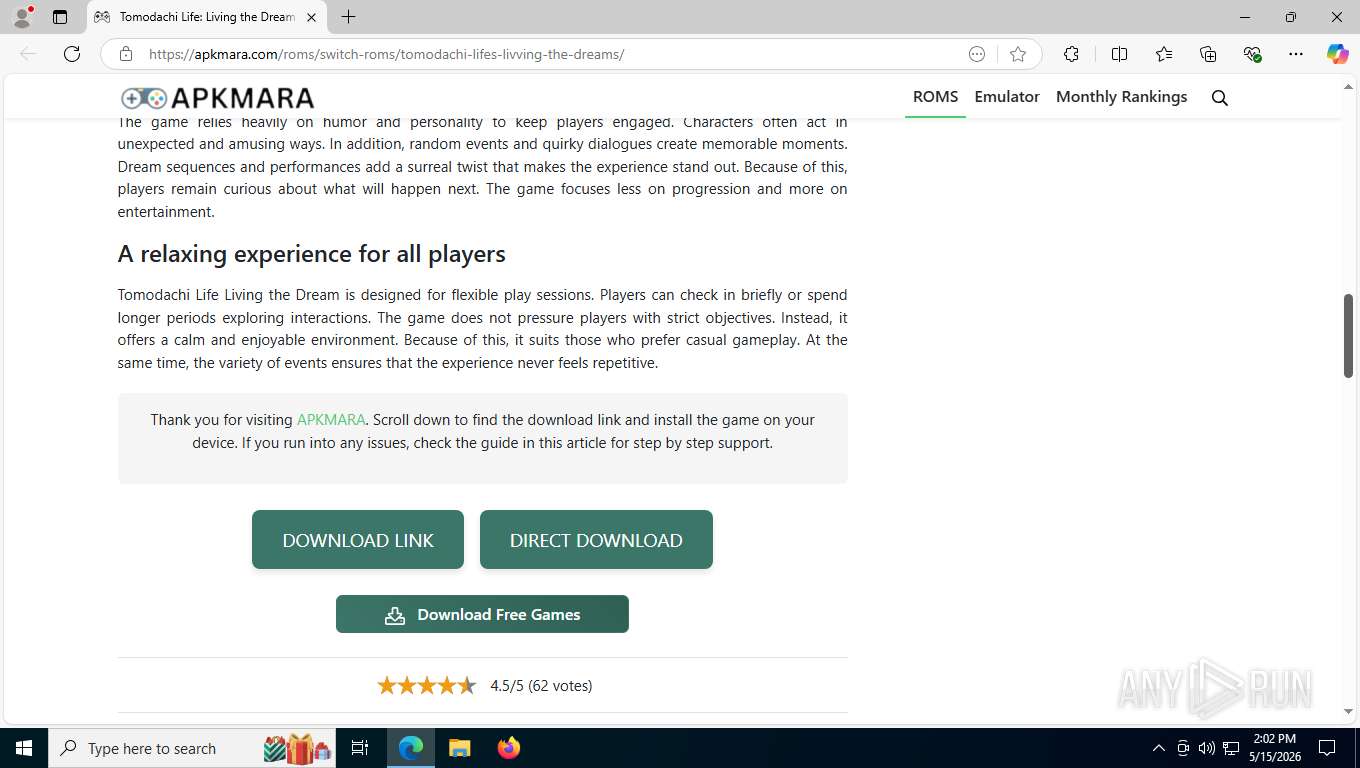Image resolution: width=1360 pixels, height=768 pixels.
Task: Open the Collections icon
Action: click(x=1208, y=54)
